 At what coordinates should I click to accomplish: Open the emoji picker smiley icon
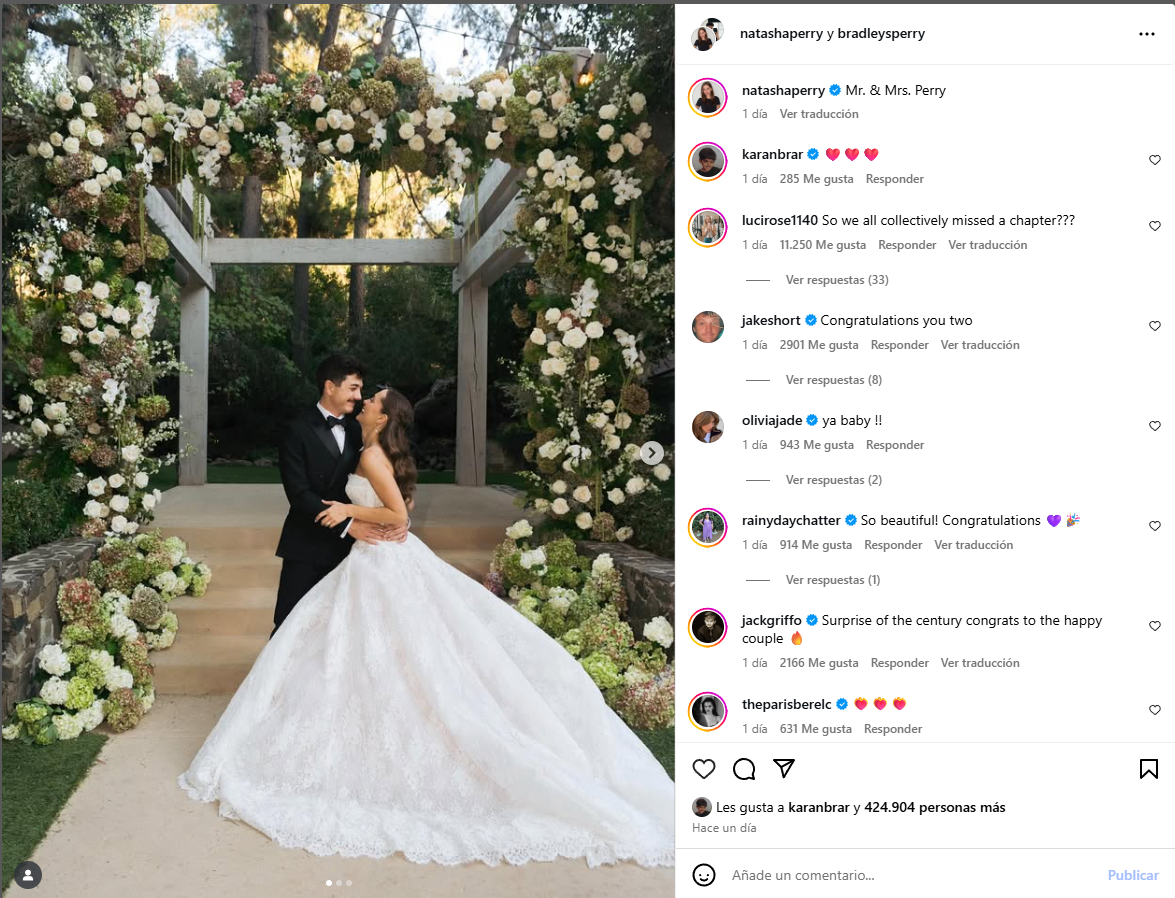tap(704, 875)
